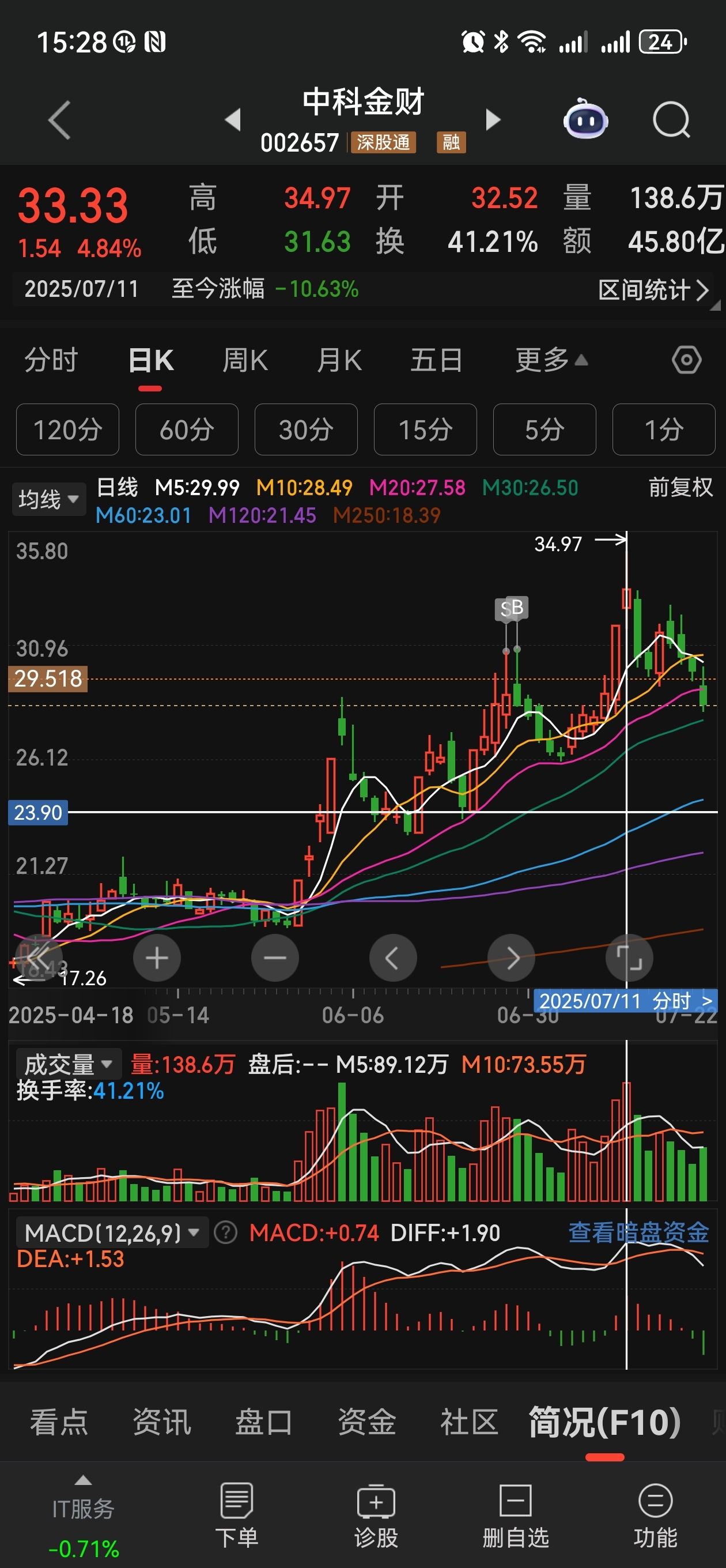Image resolution: width=726 pixels, height=1568 pixels.
Task: Open the 成交量 indicator dropdown
Action: [69, 1065]
